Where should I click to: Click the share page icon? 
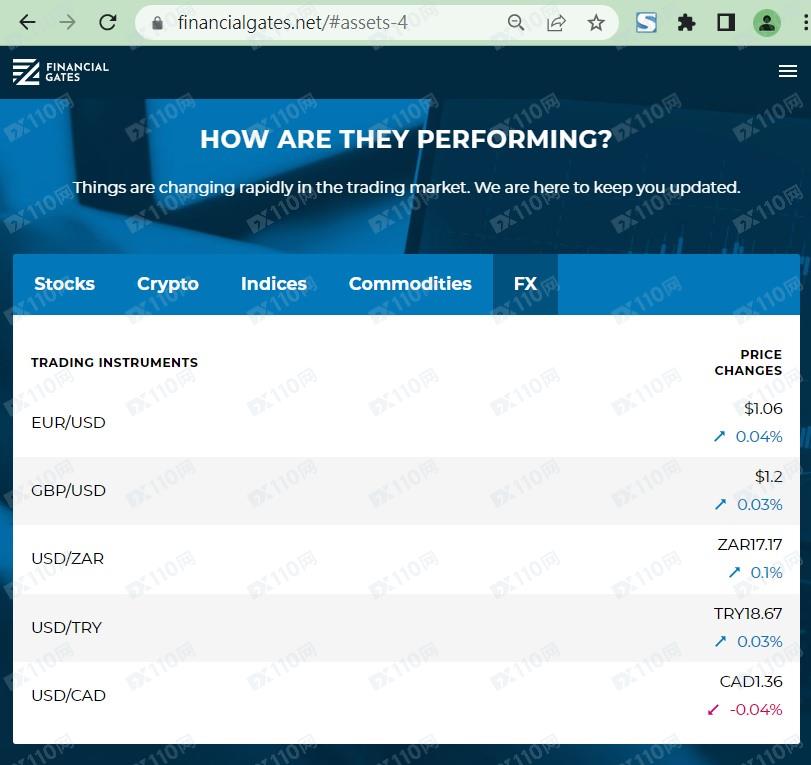556,22
